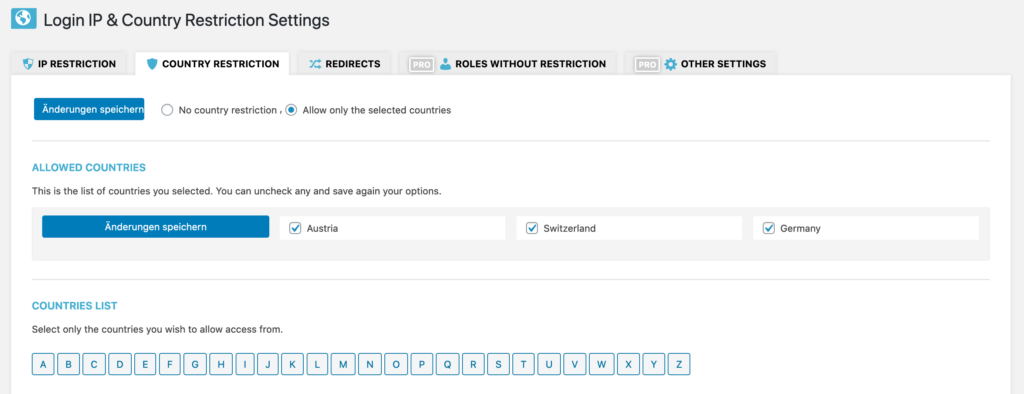The width and height of the screenshot is (1024, 394).
Task: Filter countries by letter E
Action: pyautogui.click(x=145, y=365)
